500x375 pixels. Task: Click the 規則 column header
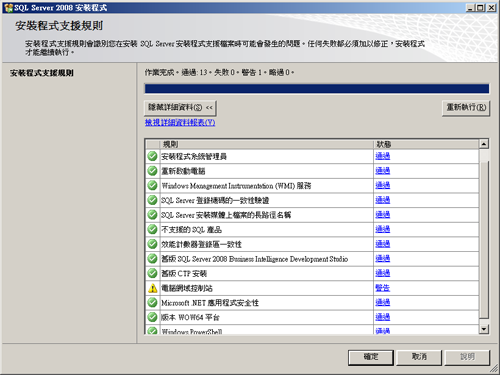(x=266, y=144)
